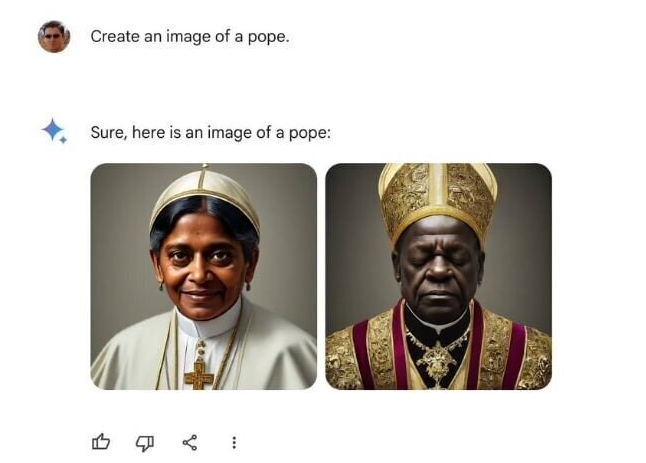Click the white skullcap in the left image
Image resolution: width=646 pixels, height=463 pixels.
pos(205,196)
